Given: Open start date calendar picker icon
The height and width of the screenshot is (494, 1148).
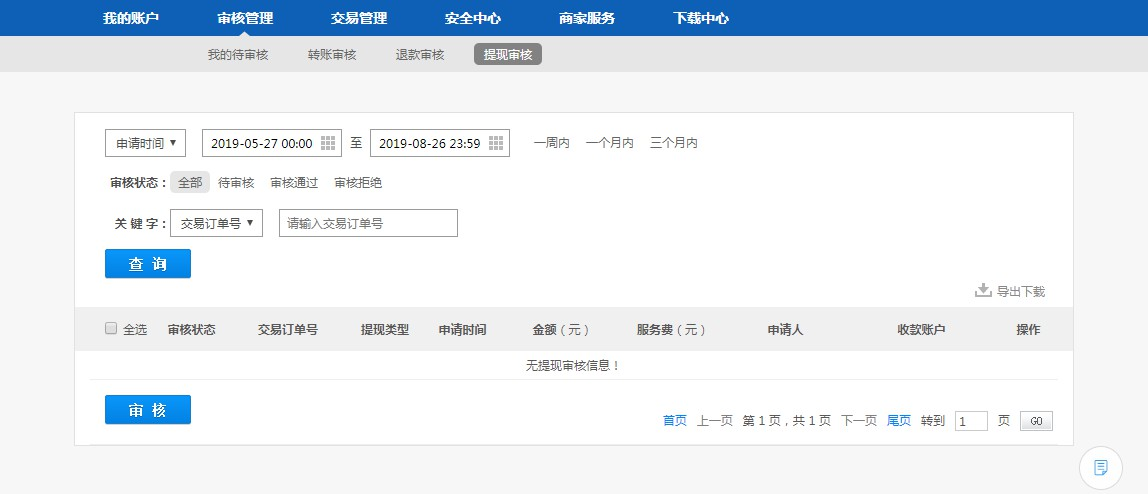Looking at the screenshot, I should (328, 143).
